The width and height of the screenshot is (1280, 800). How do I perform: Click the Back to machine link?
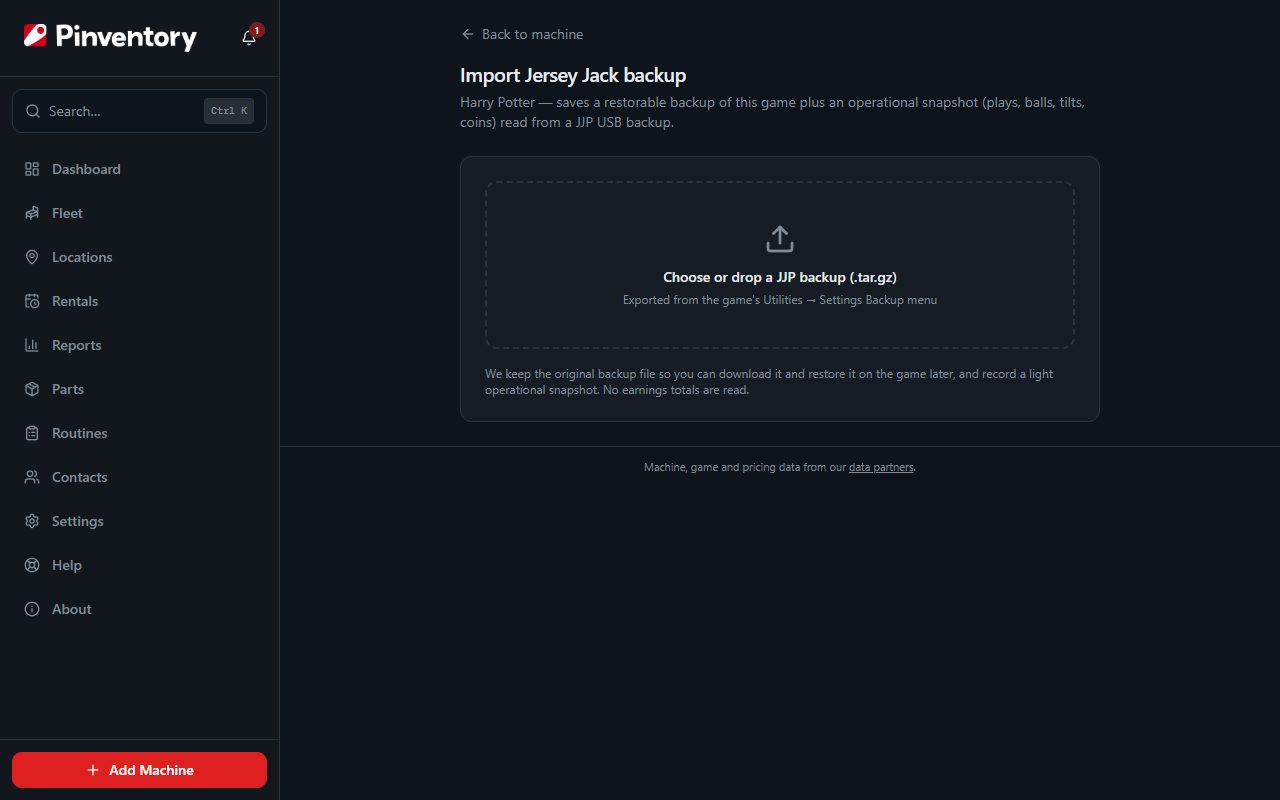(x=522, y=34)
